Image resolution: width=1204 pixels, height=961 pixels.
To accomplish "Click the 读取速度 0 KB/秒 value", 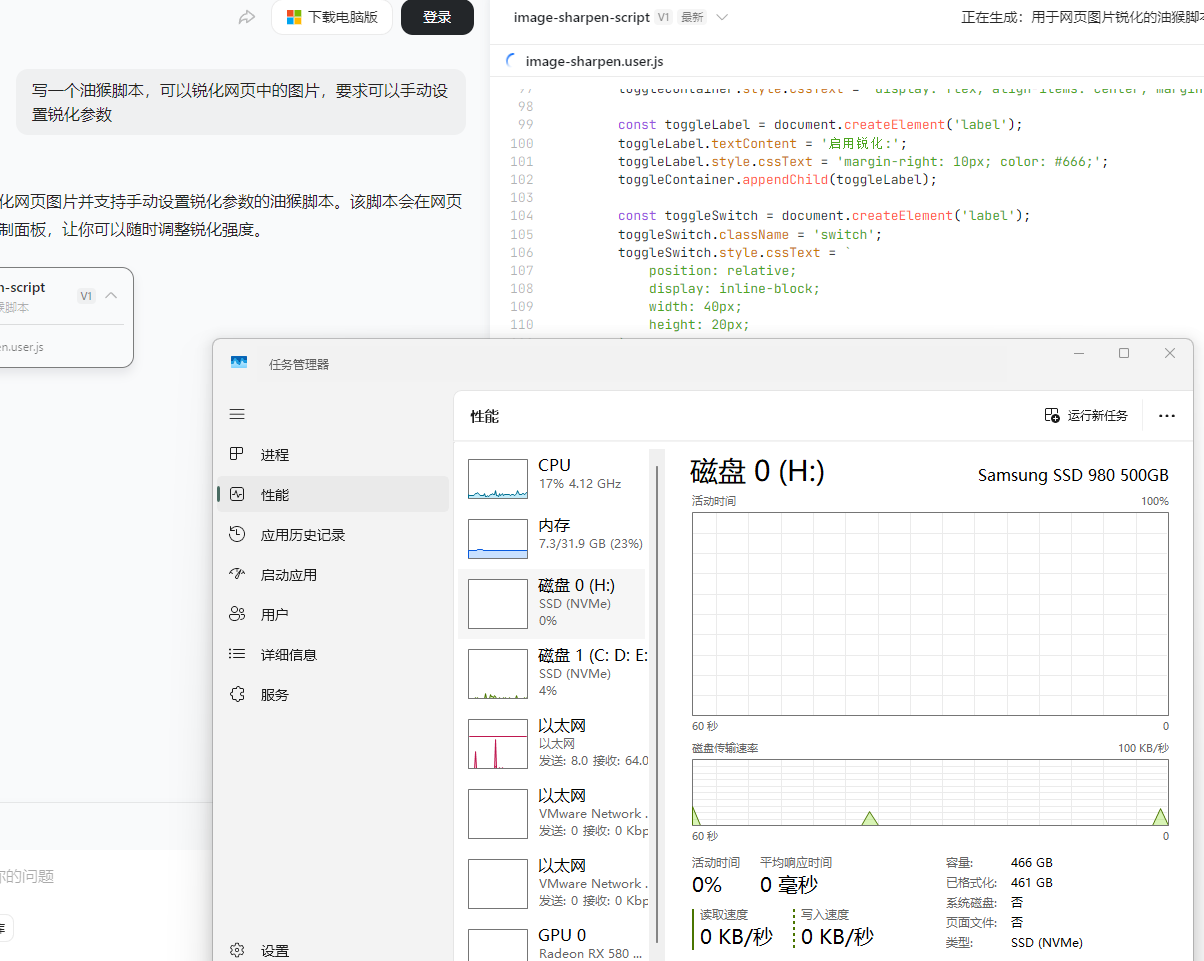I will coord(736,937).
